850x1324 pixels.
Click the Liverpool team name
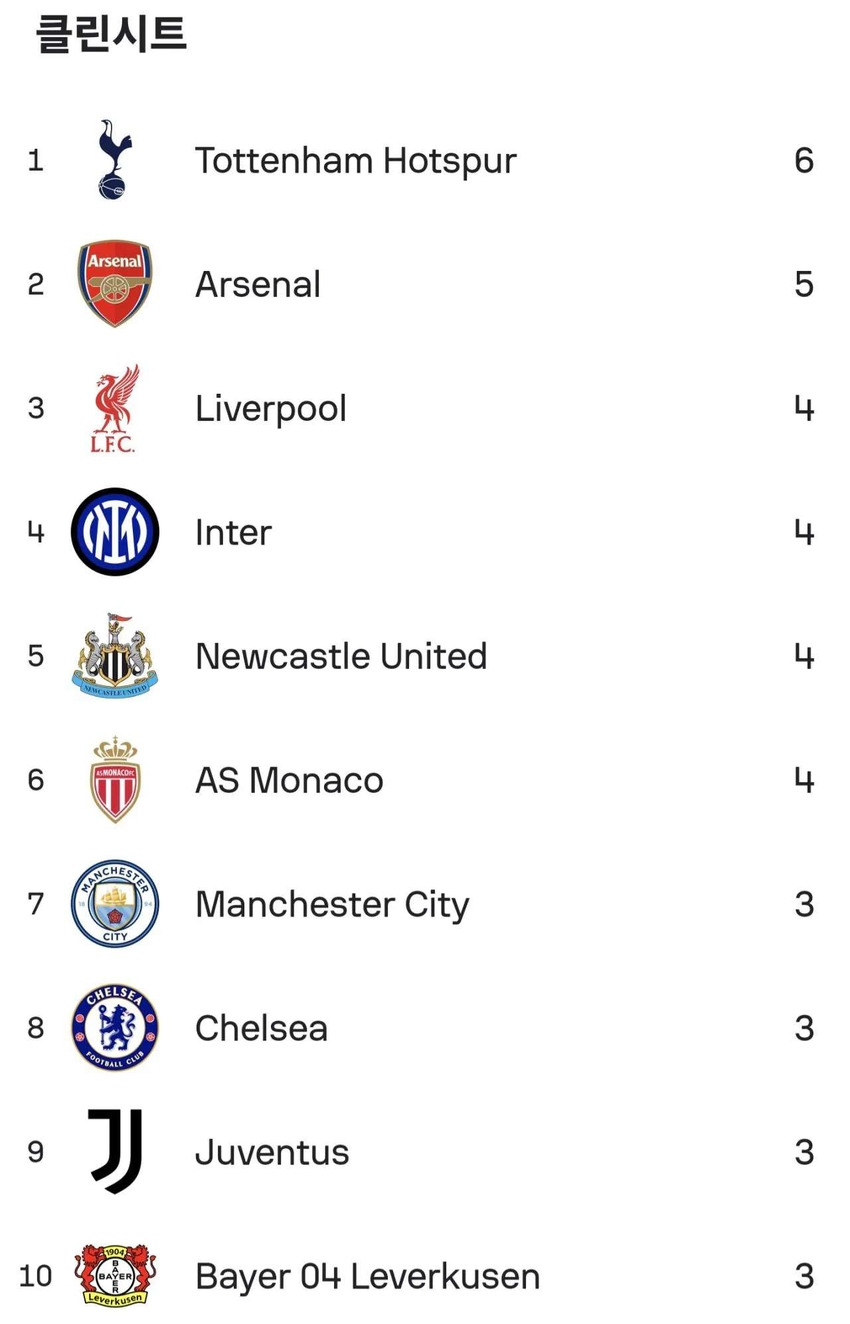[x=271, y=409]
